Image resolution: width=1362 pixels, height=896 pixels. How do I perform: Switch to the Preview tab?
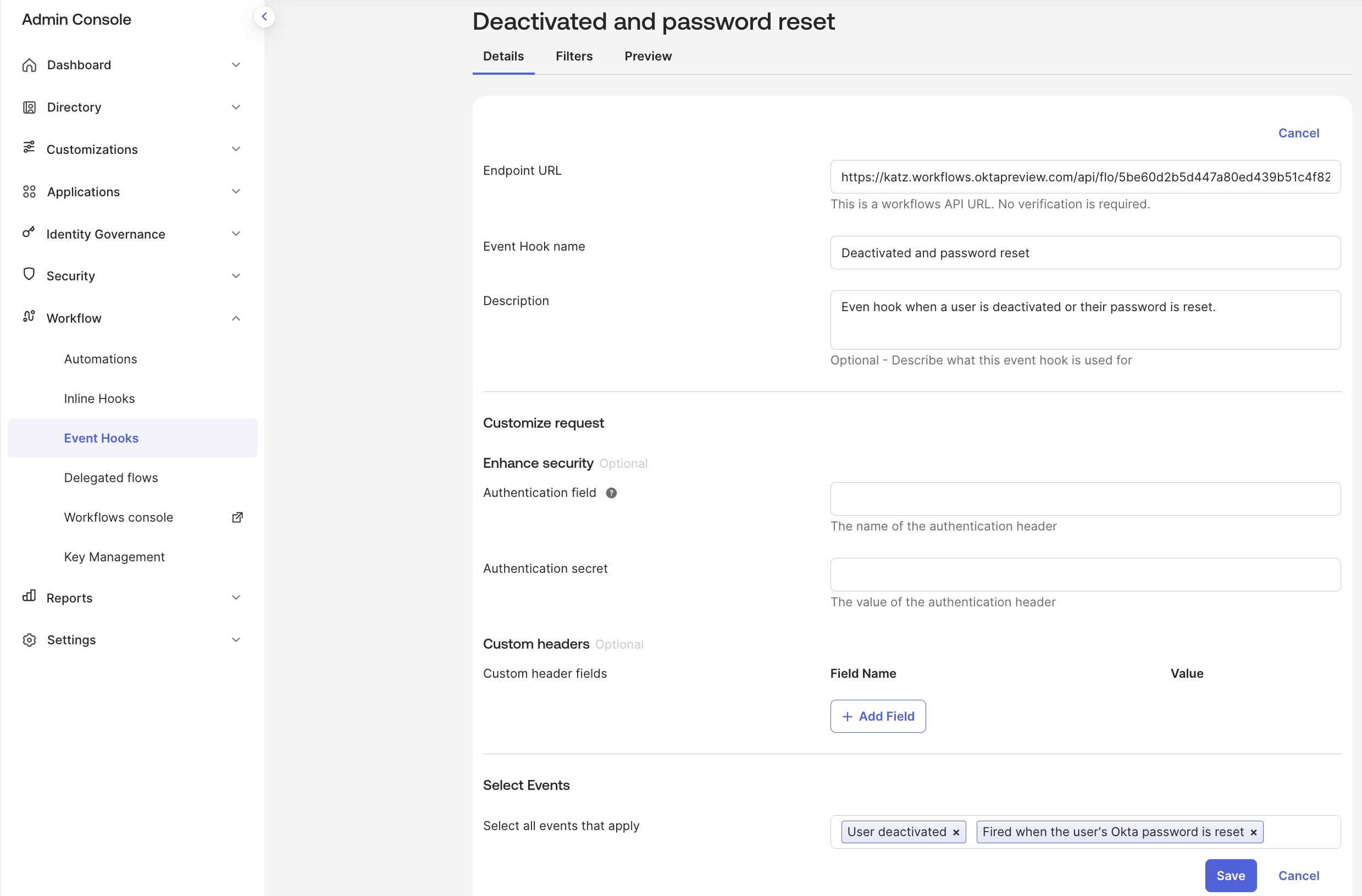(648, 56)
